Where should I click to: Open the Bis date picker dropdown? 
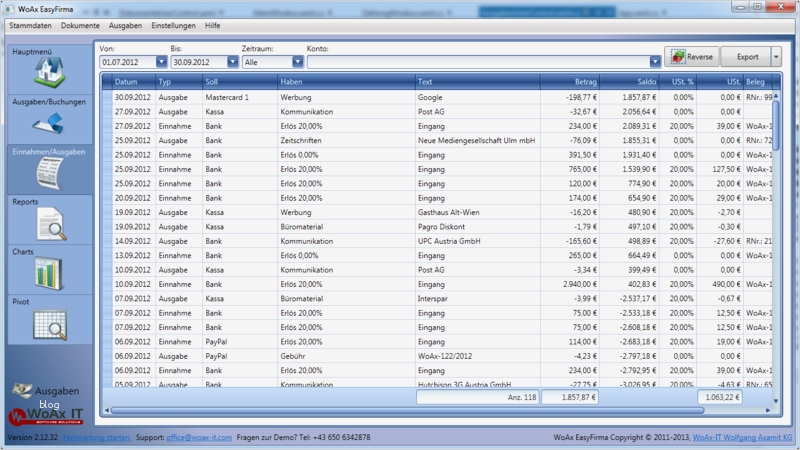[233, 62]
